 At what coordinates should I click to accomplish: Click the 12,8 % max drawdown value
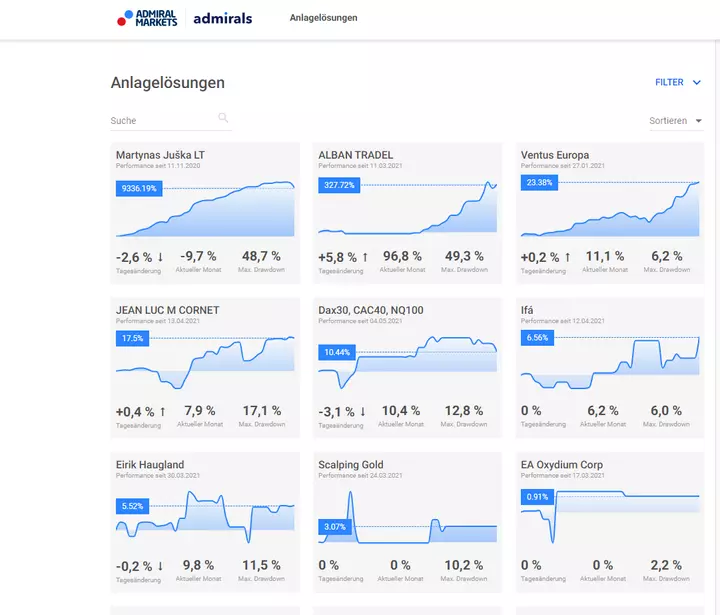coord(464,411)
